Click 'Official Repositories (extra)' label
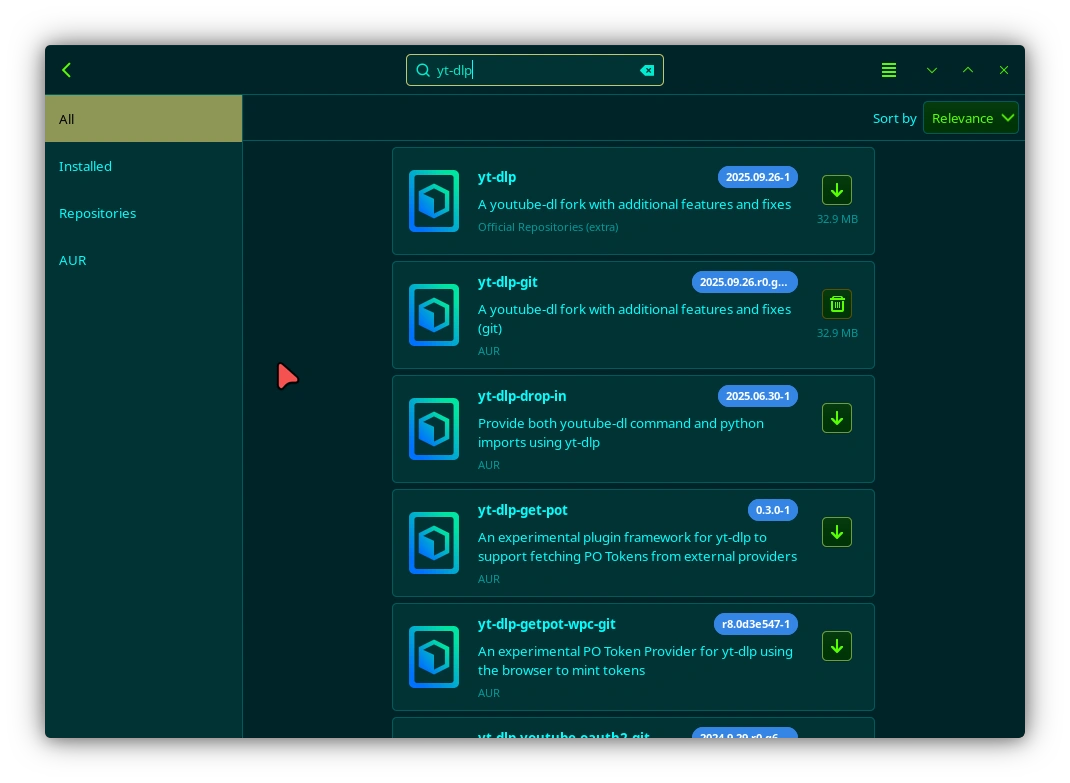 [548, 227]
